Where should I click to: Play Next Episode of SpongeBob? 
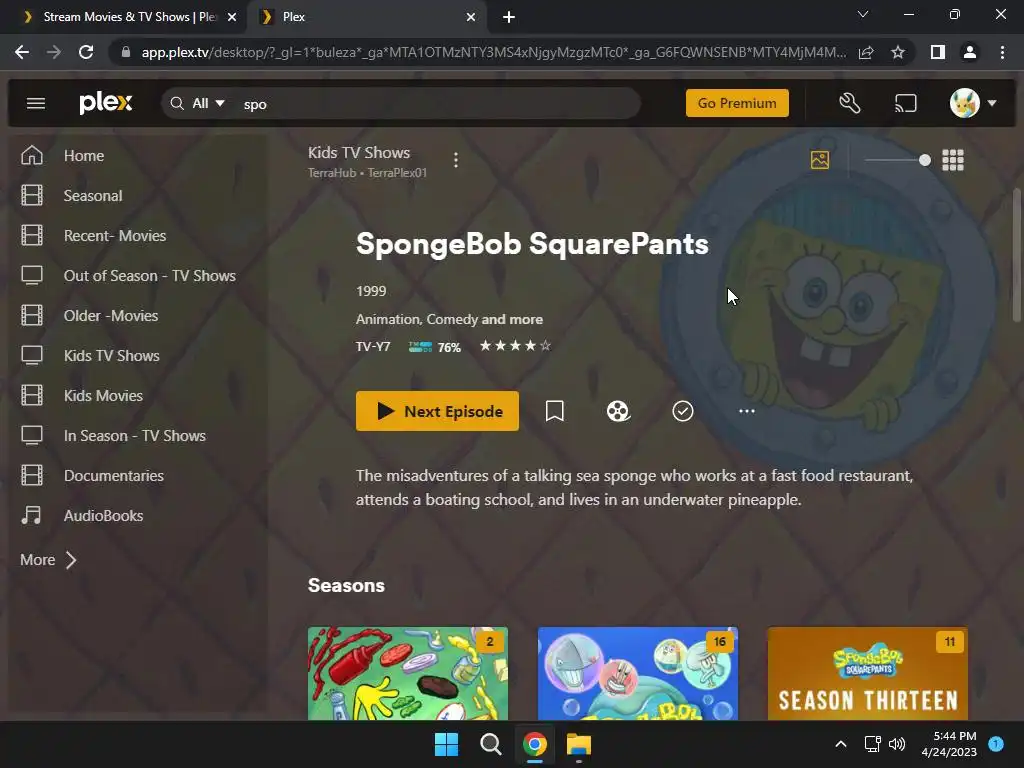437,411
